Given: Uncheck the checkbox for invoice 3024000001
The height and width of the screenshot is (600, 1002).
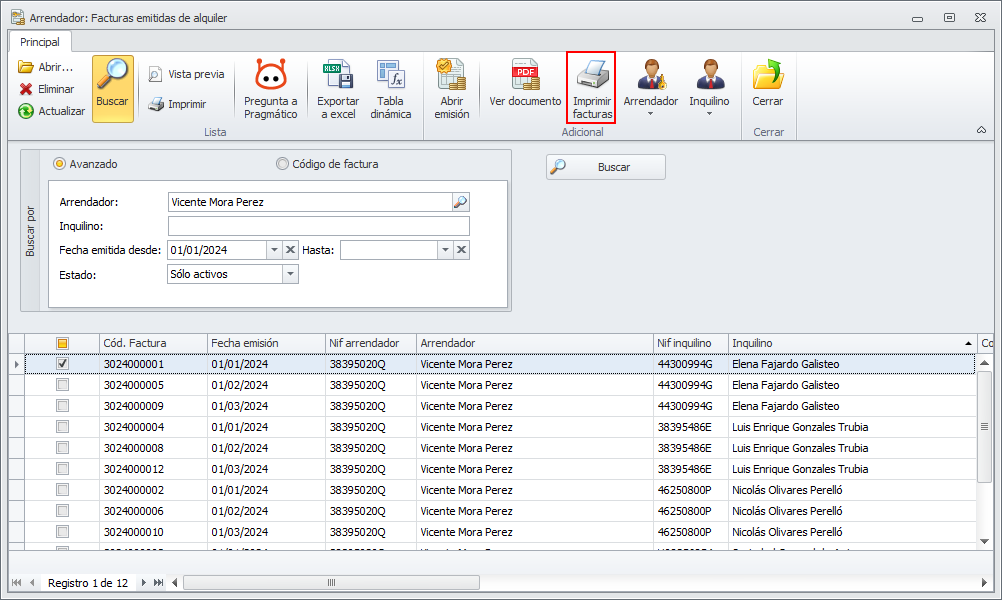Looking at the screenshot, I should pos(63,364).
